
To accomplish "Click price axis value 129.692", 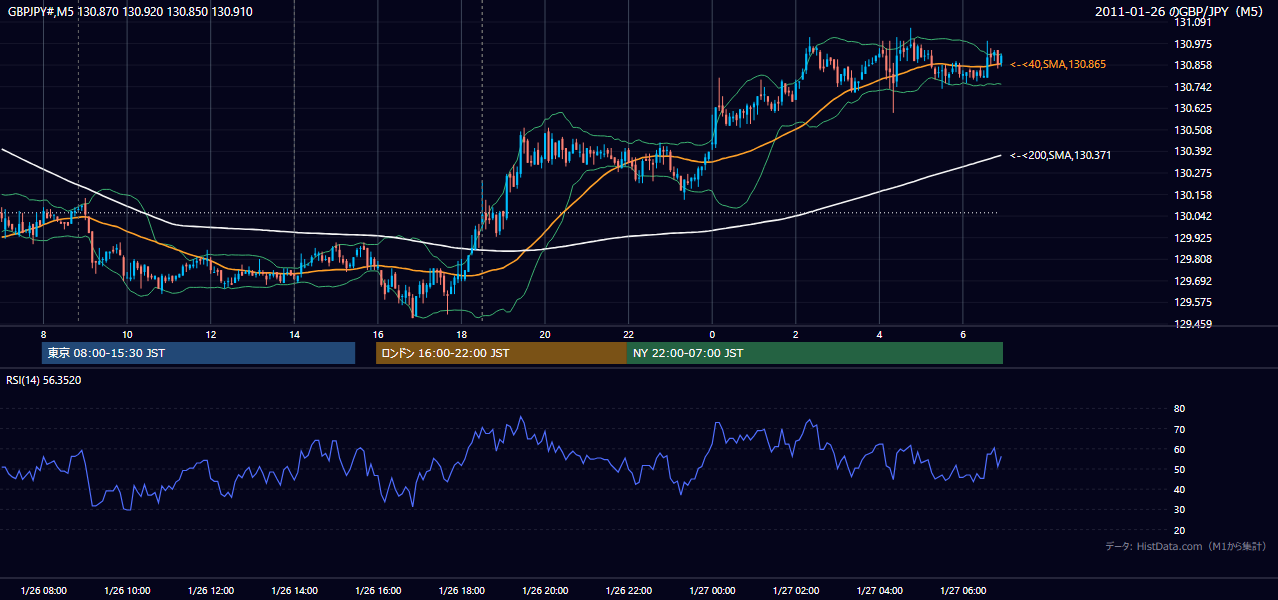I will (1192, 281).
